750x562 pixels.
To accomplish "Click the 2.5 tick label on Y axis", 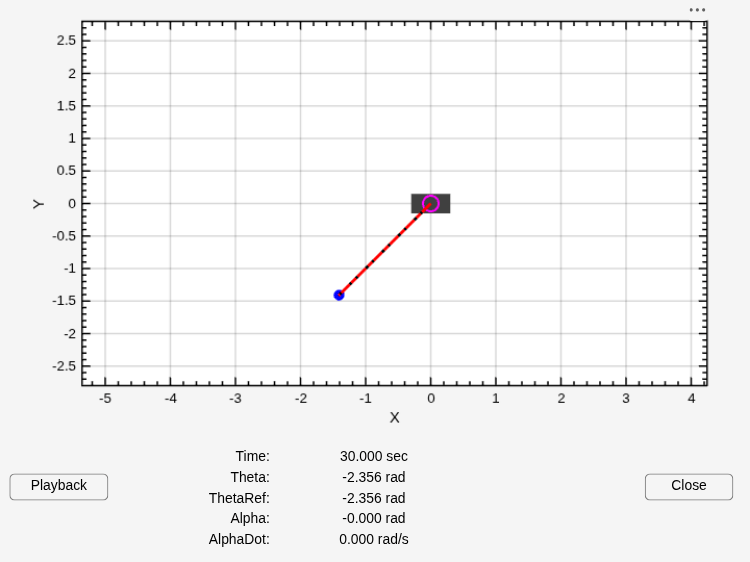I will (x=66, y=41).
